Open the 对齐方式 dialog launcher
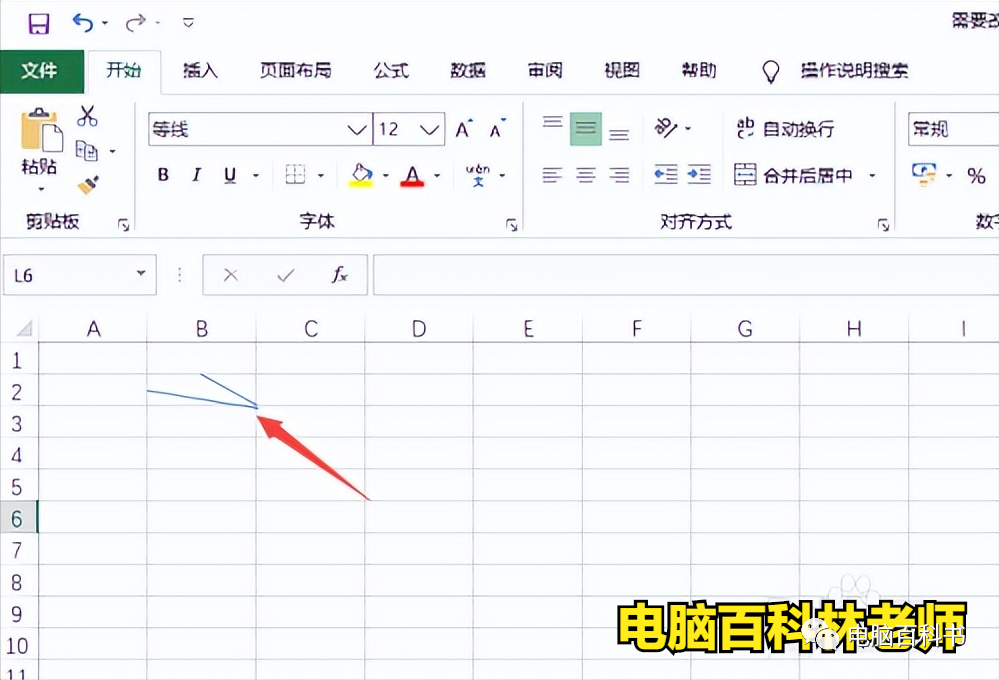This screenshot has width=999, height=680. pos(883,224)
